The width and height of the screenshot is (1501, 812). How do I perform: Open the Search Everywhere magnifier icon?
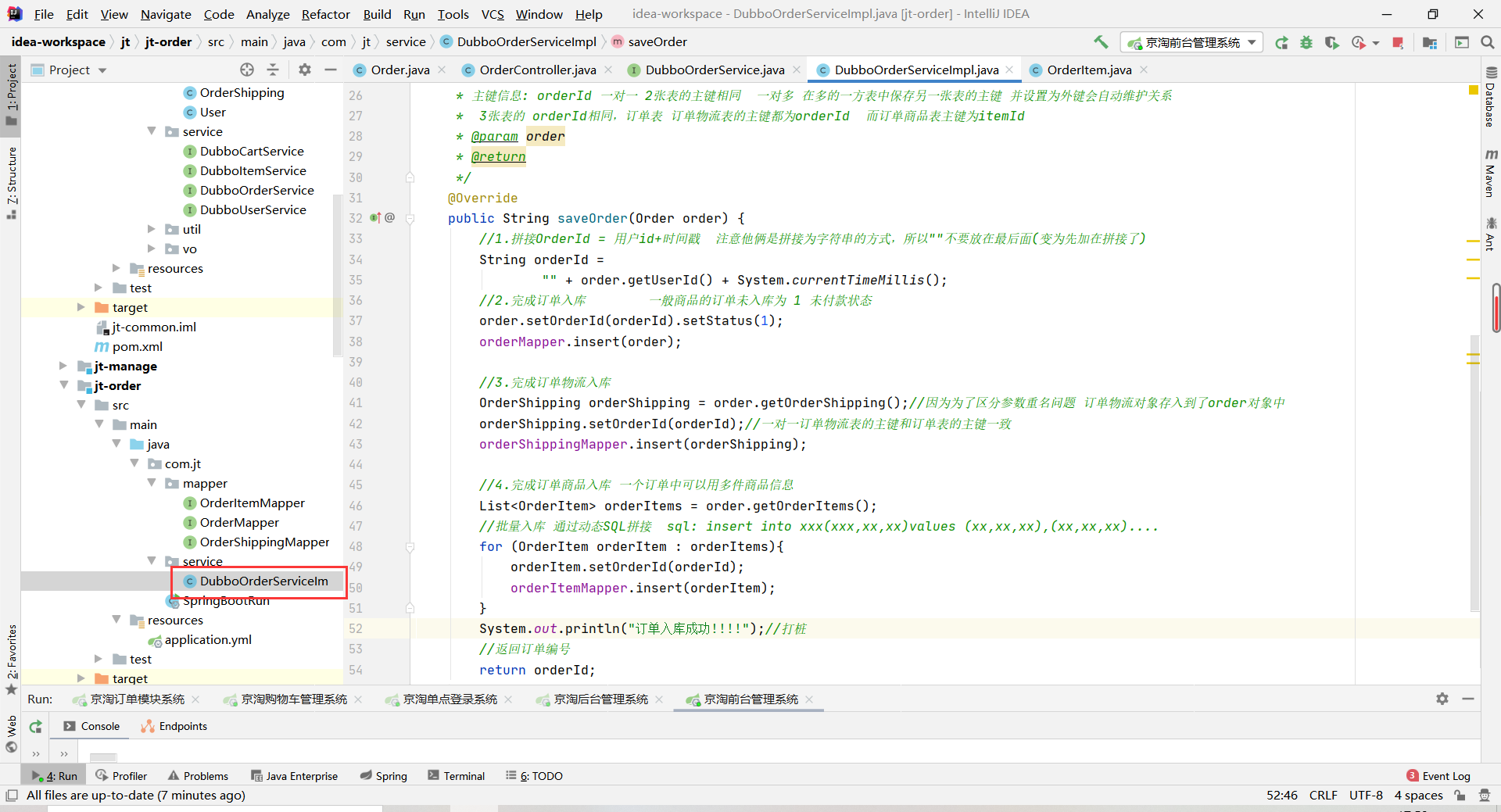click(x=1487, y=42)
